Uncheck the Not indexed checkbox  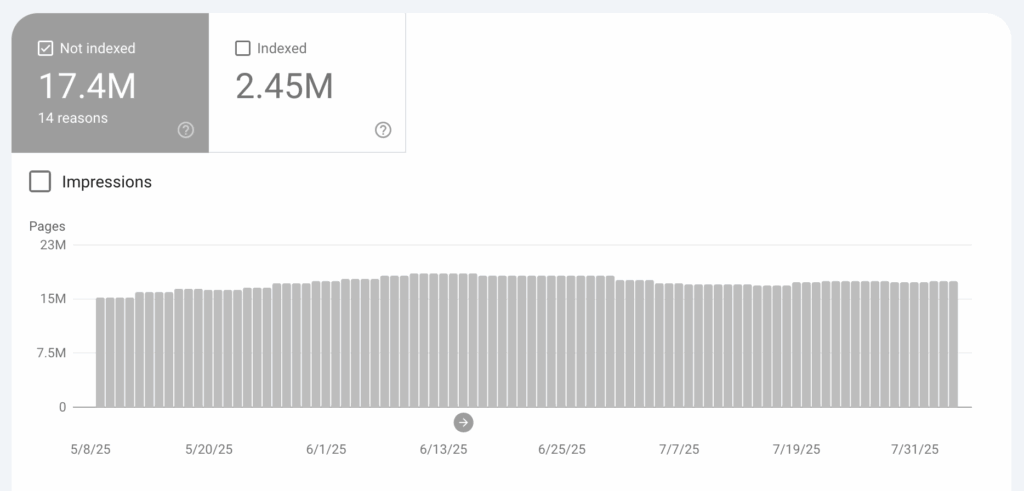click(45, 48)
